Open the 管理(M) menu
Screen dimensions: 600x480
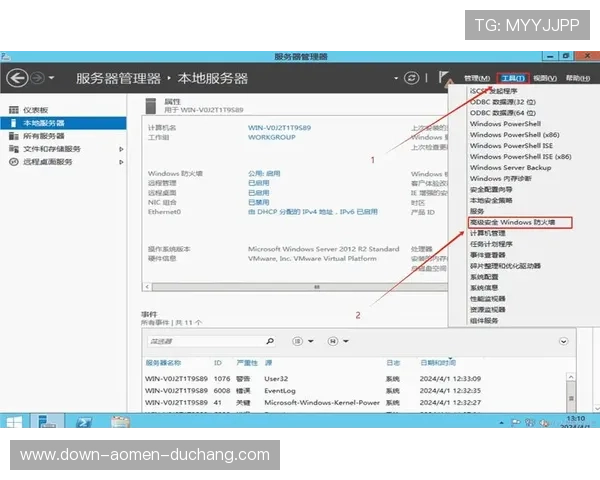(477, 78)
